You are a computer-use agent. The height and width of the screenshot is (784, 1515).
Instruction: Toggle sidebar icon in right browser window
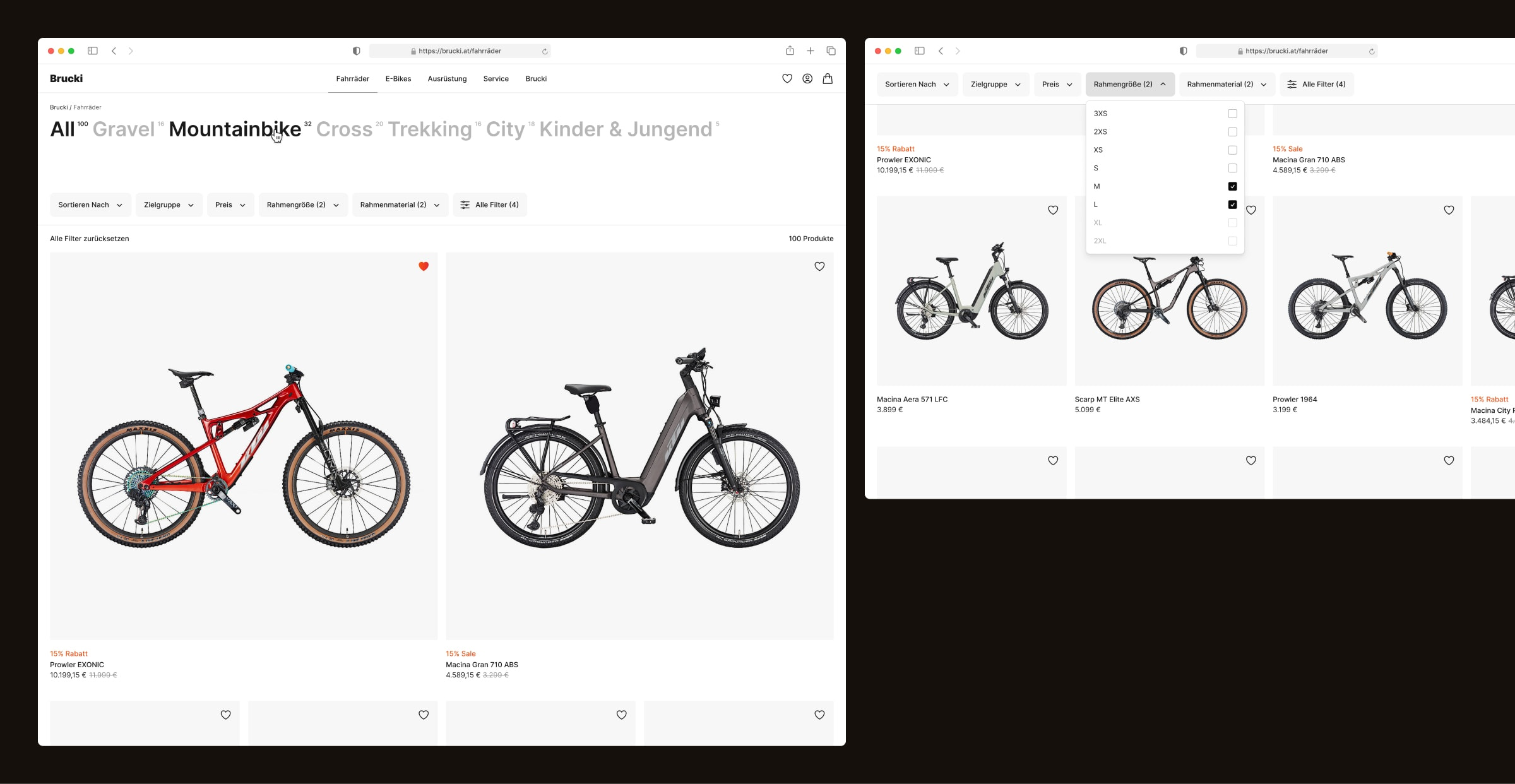(x=920, y=50)
